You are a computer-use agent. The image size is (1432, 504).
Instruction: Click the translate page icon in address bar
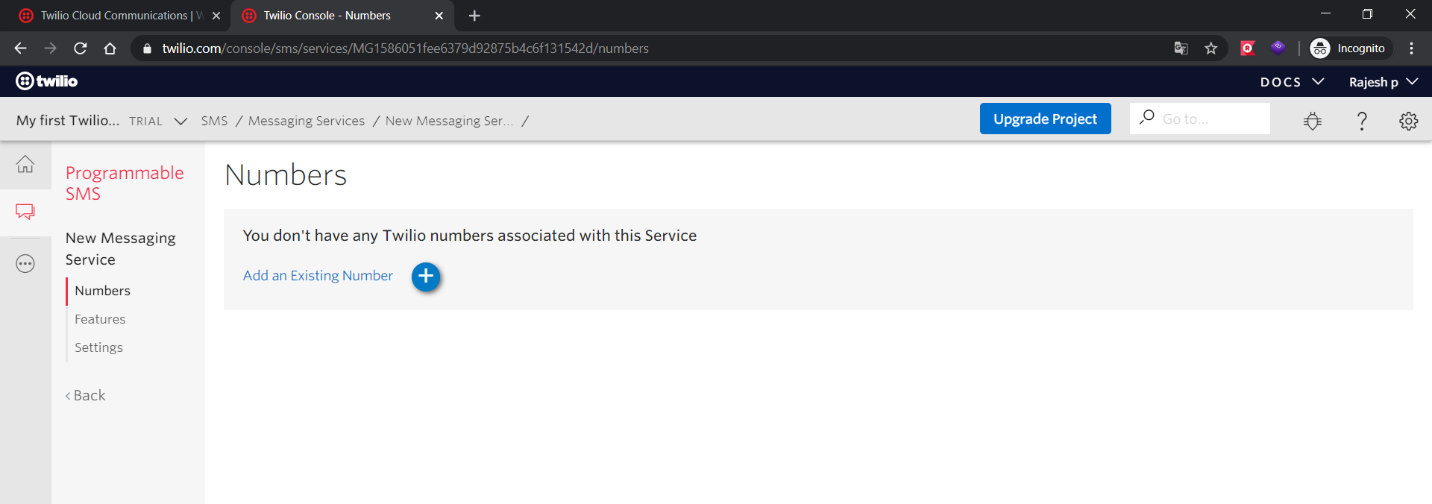1181,48
